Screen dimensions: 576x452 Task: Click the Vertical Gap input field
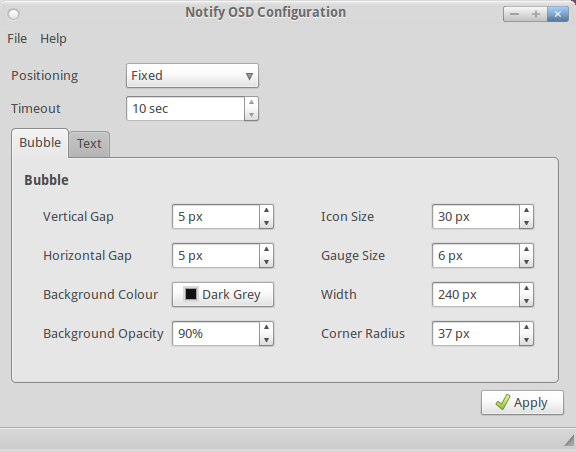216,217
